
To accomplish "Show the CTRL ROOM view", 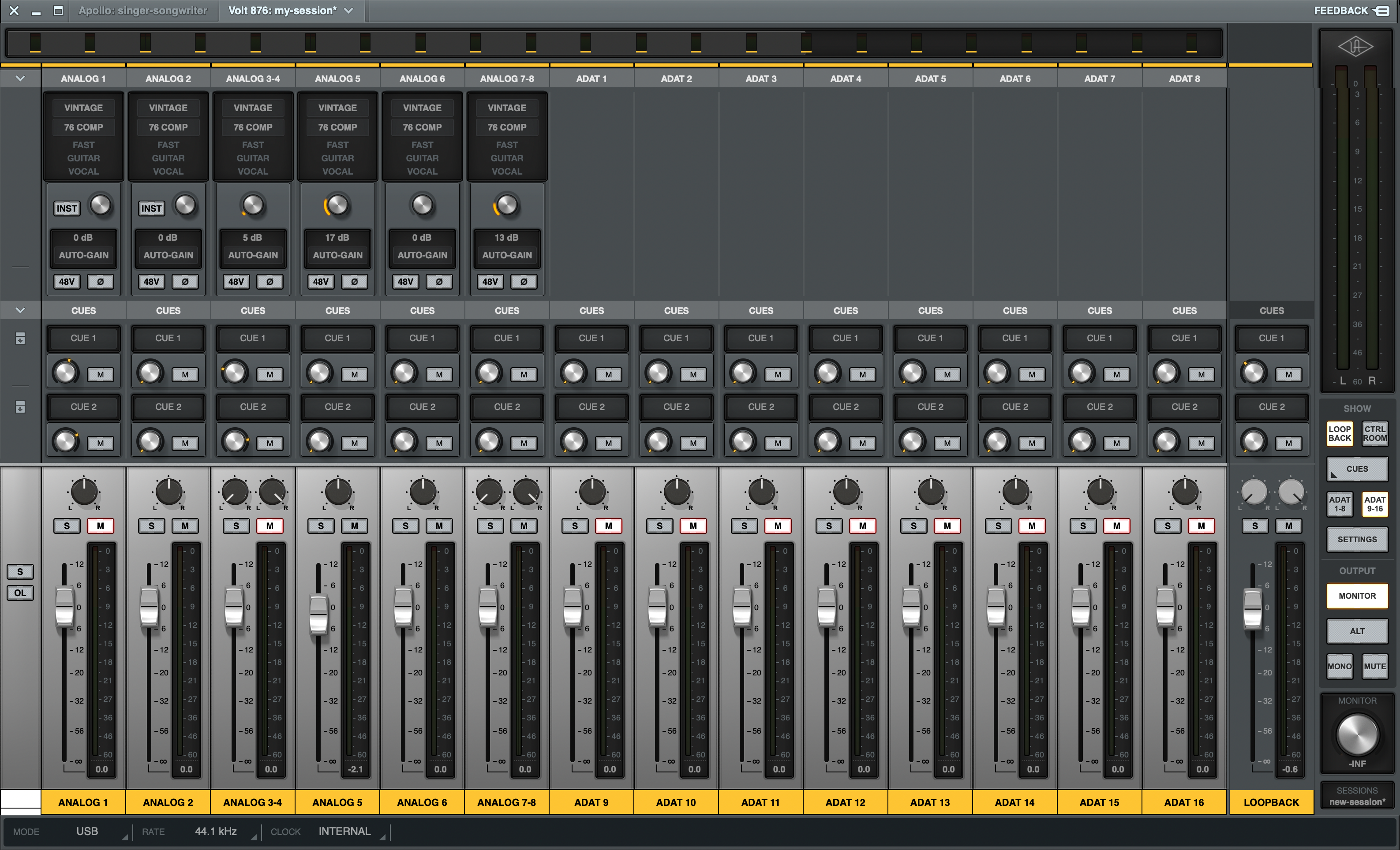I will 1375,434.
